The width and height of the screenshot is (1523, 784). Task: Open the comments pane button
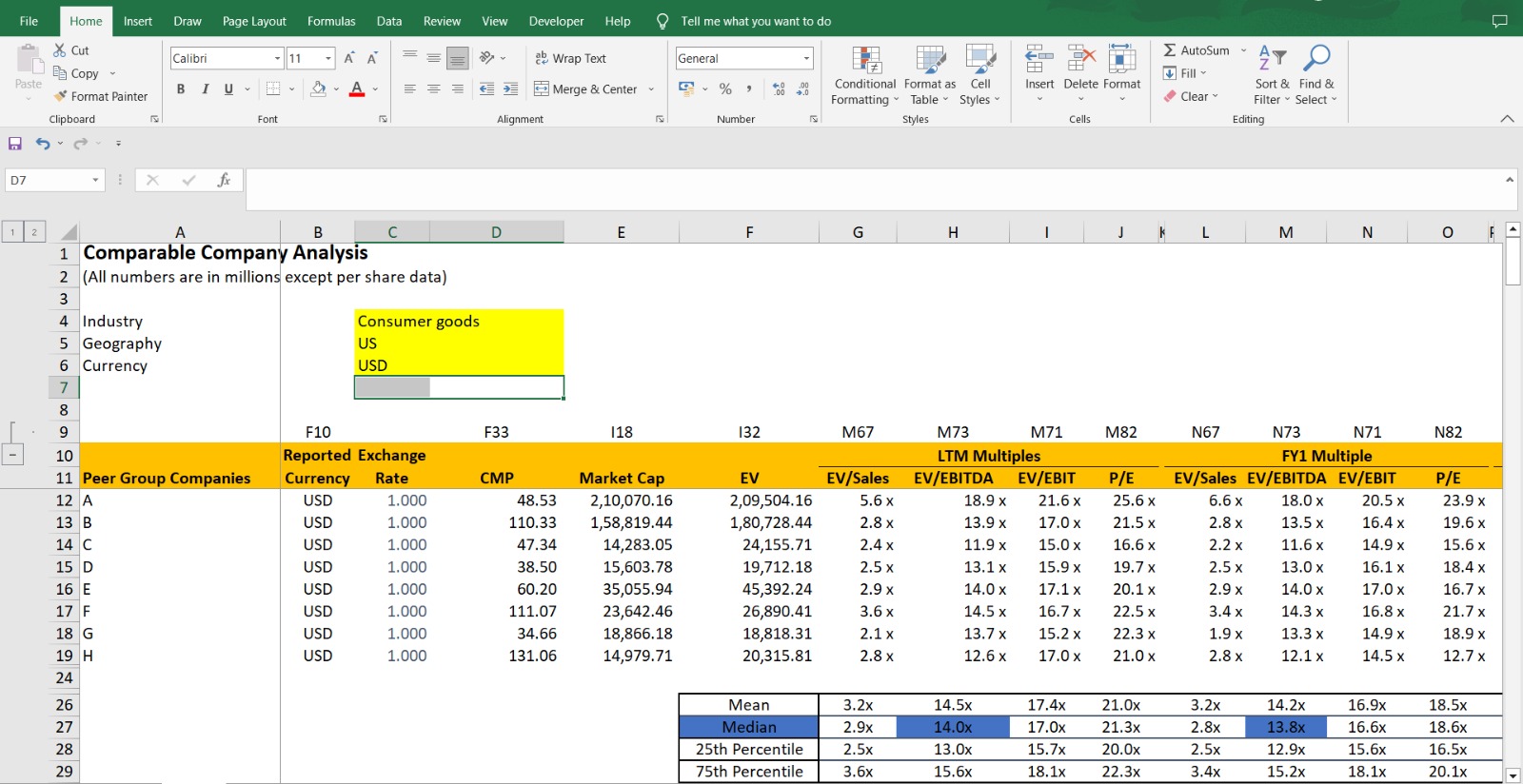(1500, 21)
